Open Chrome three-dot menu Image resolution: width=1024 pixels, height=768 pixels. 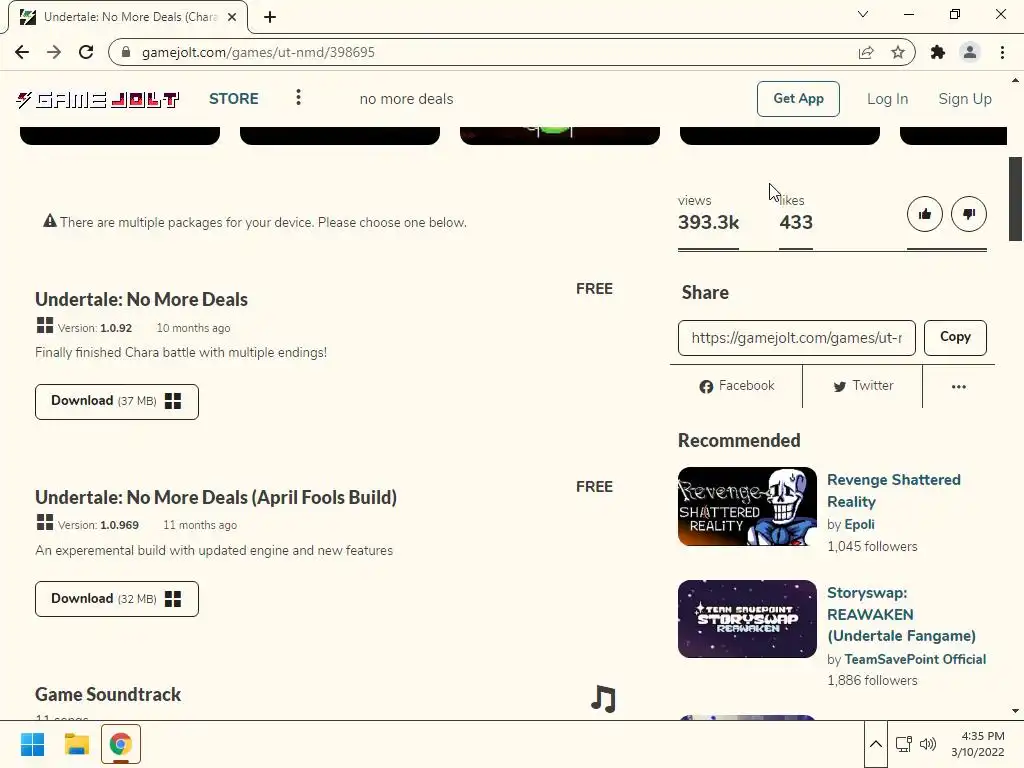(x=1002, y=52)
